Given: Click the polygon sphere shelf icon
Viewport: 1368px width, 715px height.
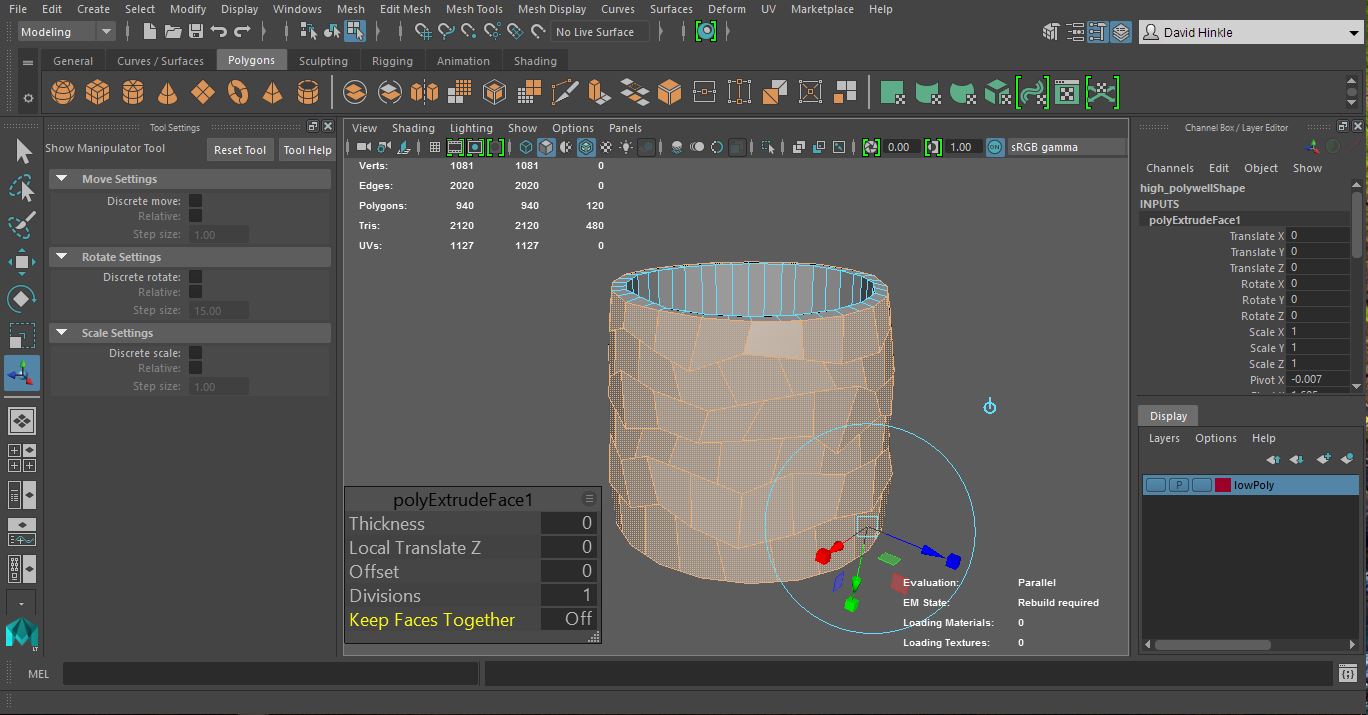Looking at the screenshot, I should pyautogui.click(x=63, y=93).
